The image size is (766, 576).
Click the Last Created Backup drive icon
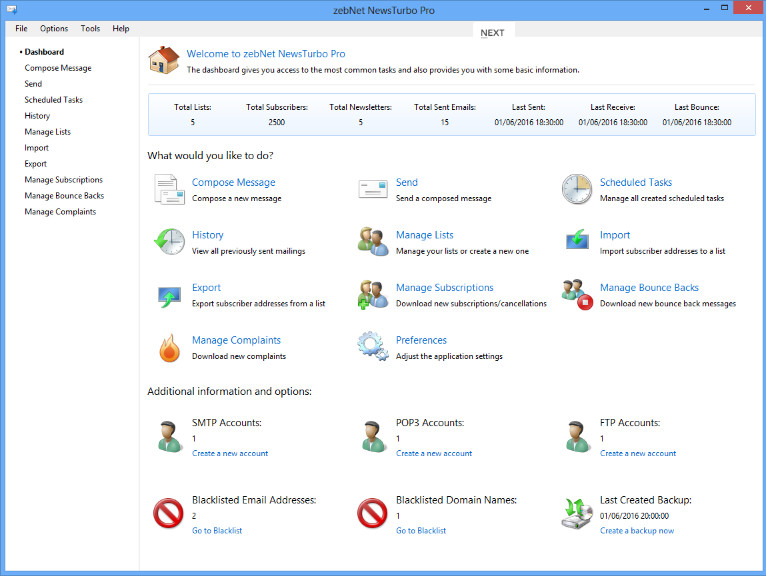click(x=577, y=513)
